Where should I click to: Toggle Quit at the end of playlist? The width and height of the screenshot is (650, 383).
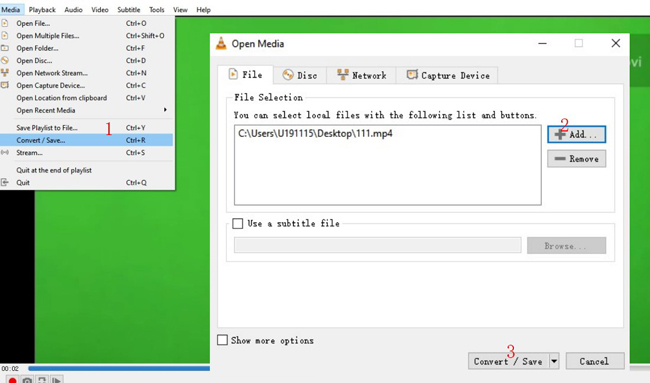click(x=86, y=170)
